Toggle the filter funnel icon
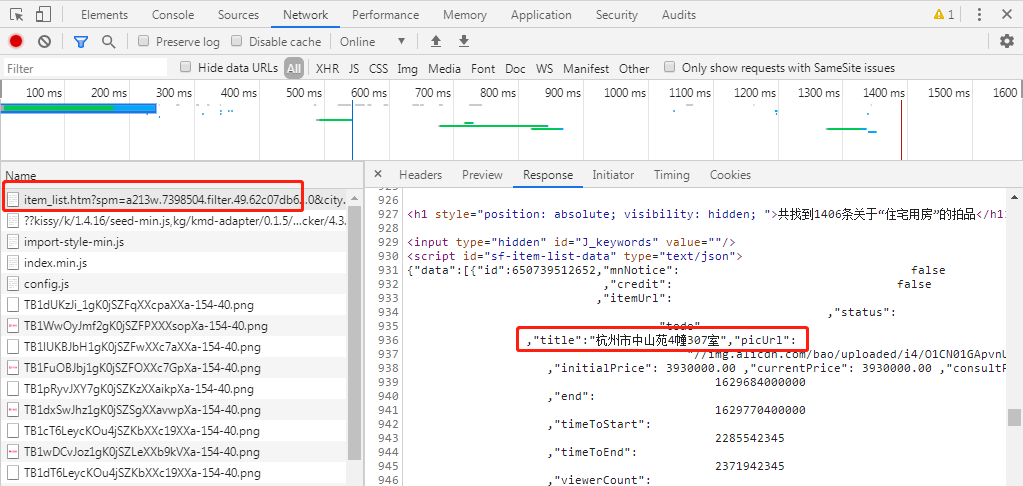Viewport: 1023px width, 486px height. (80, 42)
